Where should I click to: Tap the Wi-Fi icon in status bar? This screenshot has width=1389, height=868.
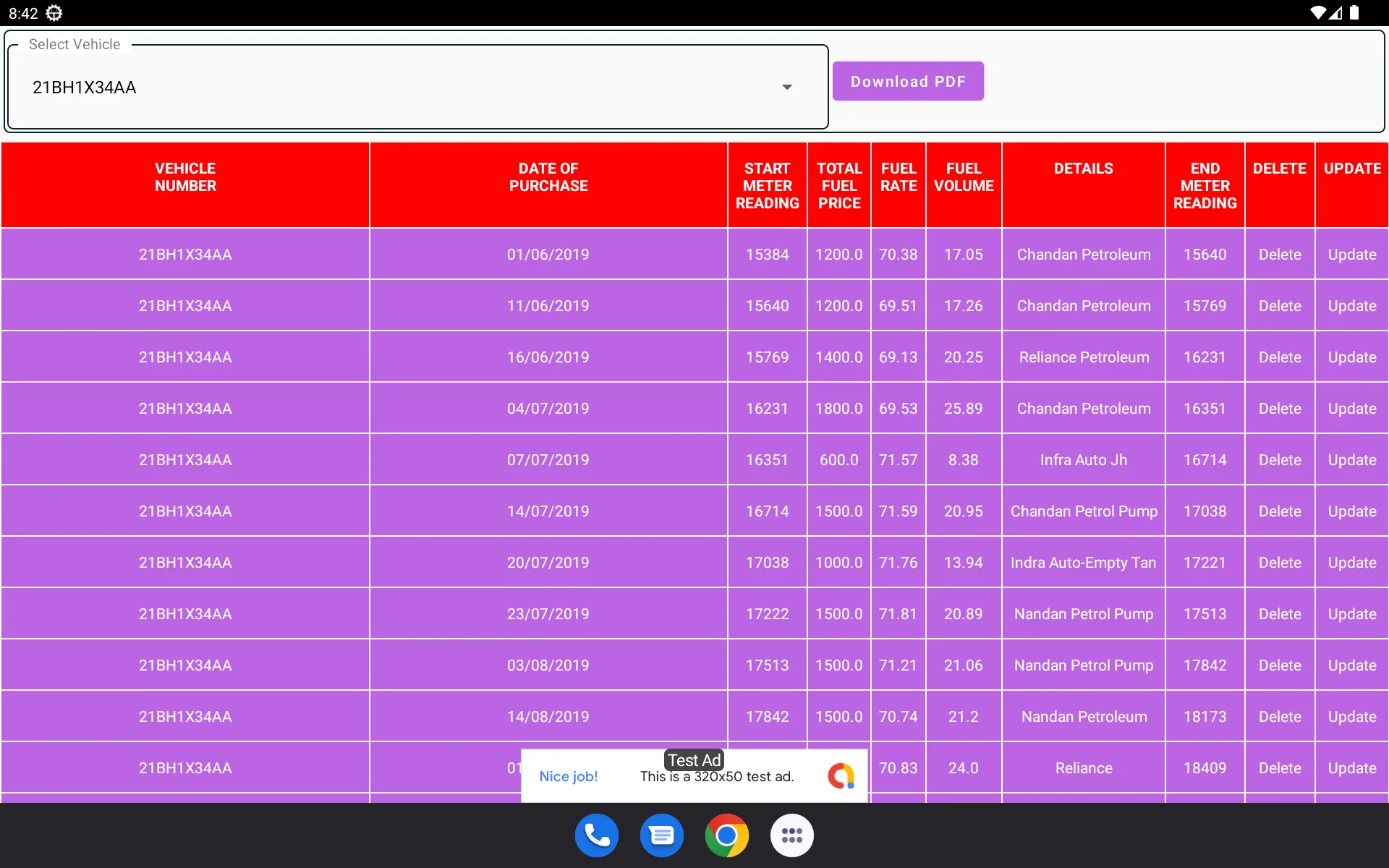[1318, 13]
